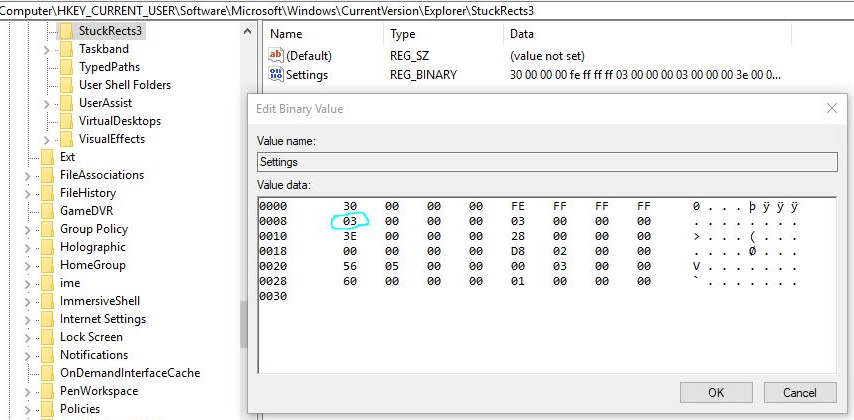Click the Internet Settings folder icon
This screenshot has width=854, height=420.
[48, 319]
